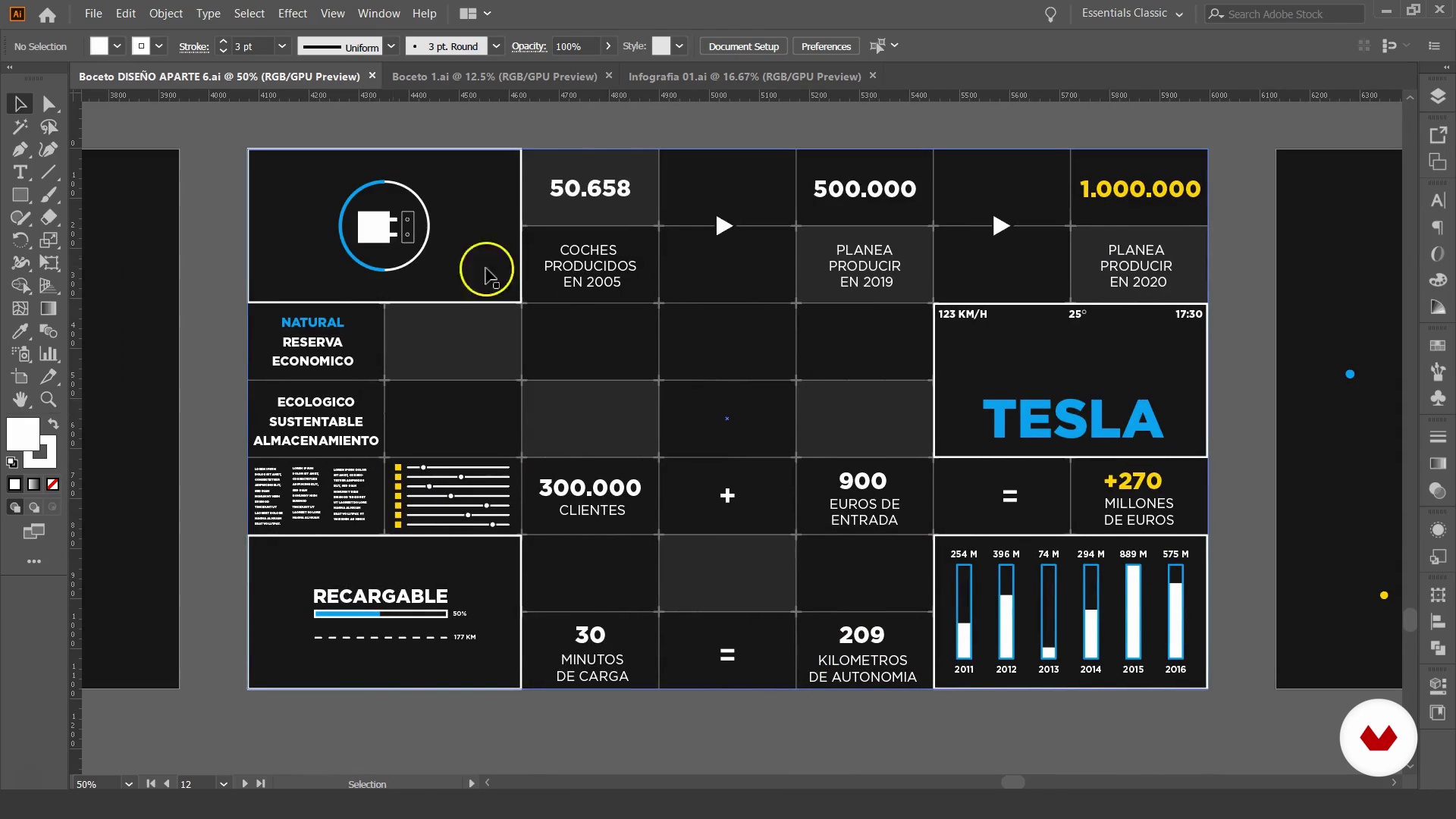Select the Eyedropper tool

click(20, 331)
